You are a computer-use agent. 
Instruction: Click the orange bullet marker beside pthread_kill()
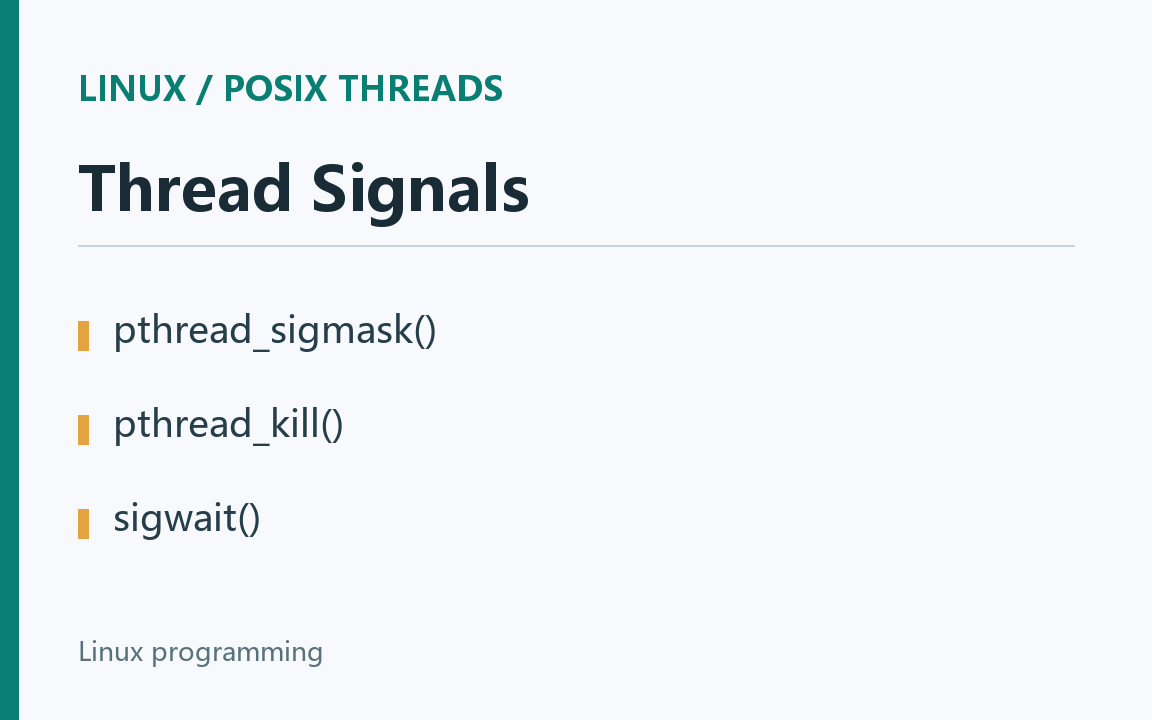(84, 430)
